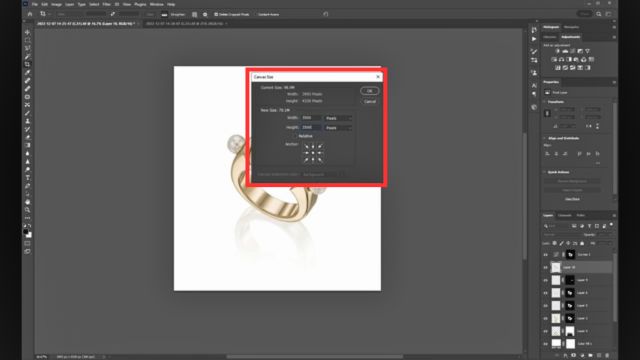
Task: Add an Invert adjustment
Action: [558, 68]
